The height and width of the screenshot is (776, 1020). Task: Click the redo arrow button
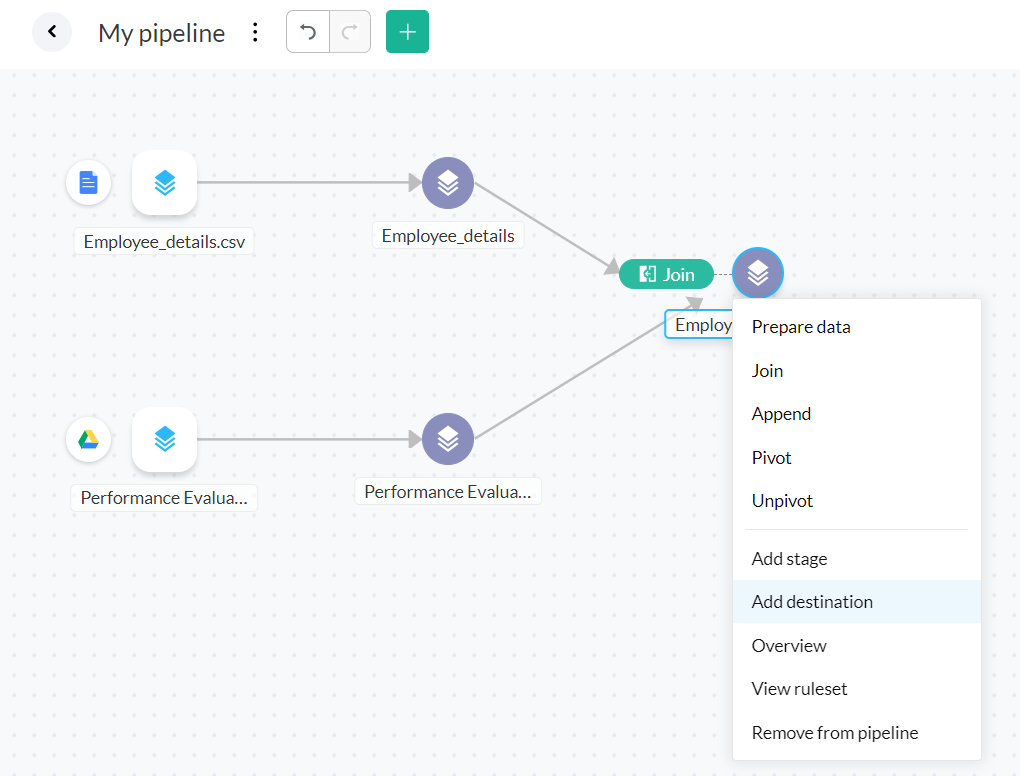click(350, 32)
